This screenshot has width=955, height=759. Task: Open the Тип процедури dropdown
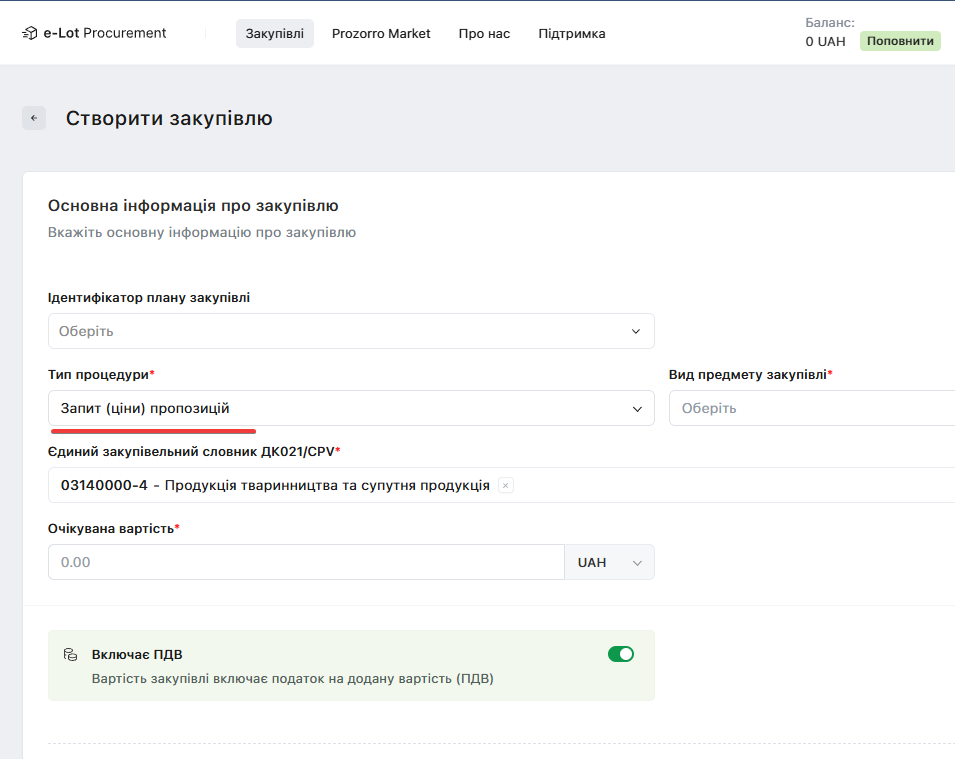351,408
